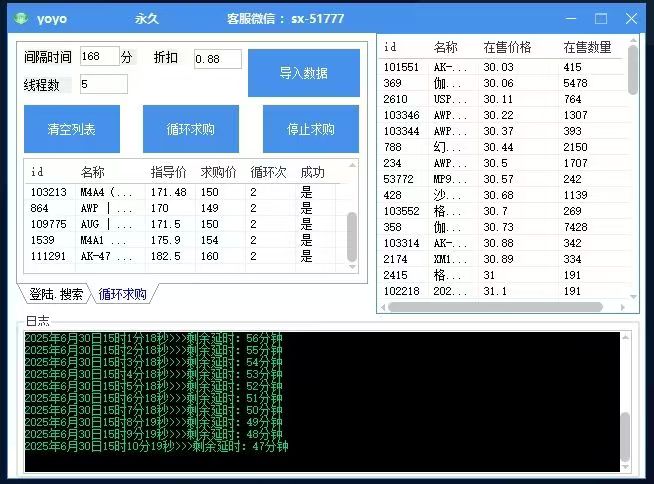Sort by 在售价格 column header
Screen dimensions: 654x484
pyautogui.click(x=507, y=47)
